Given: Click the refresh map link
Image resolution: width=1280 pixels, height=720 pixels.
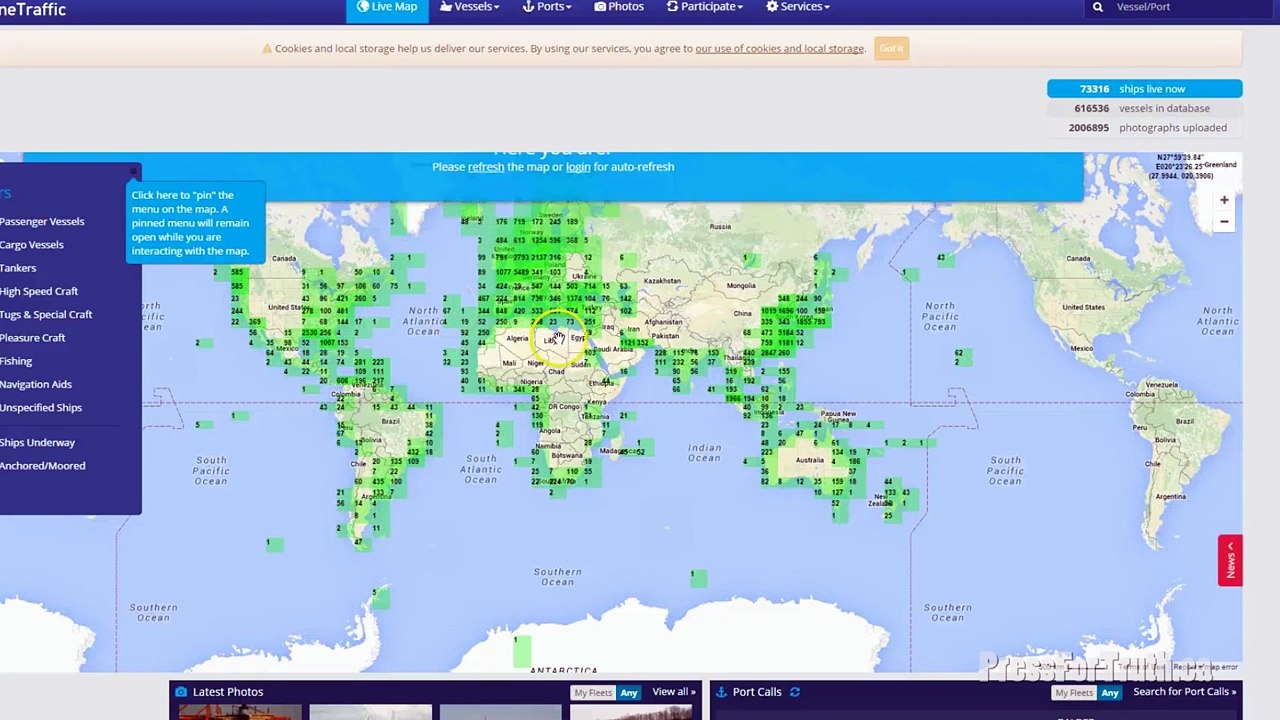Looking at the screenshot, I should click(x=486, y=167).
